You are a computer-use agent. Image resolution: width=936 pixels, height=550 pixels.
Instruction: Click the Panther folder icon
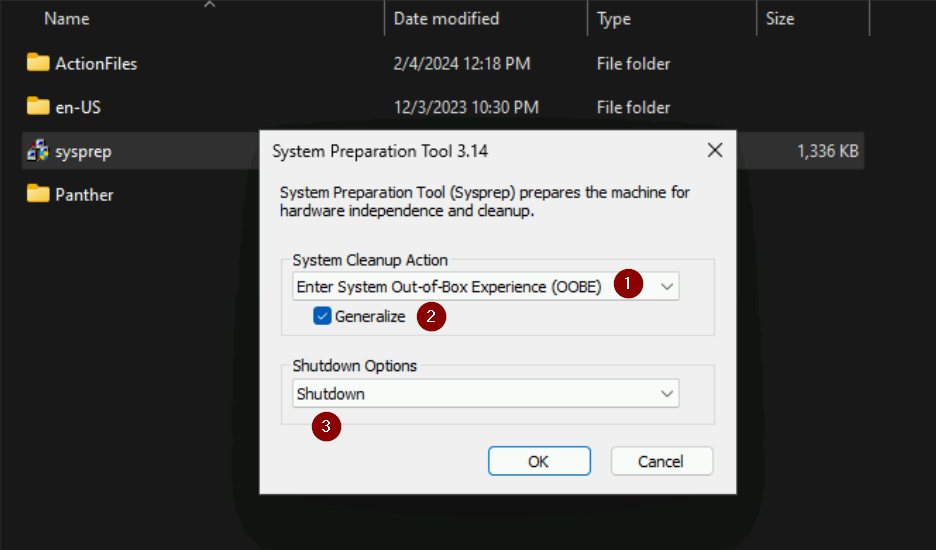38,193
